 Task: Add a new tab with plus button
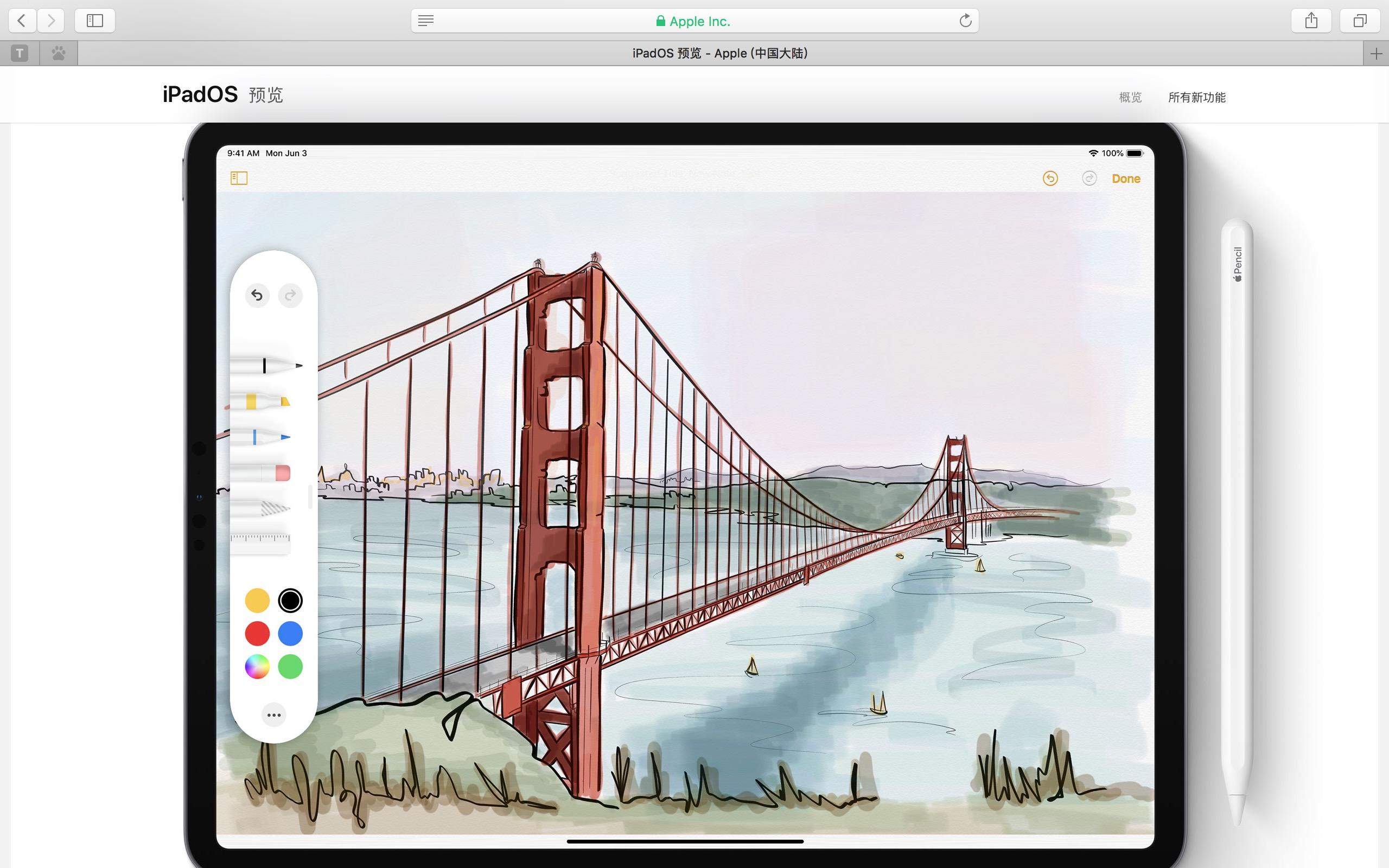click(1376, 54)
